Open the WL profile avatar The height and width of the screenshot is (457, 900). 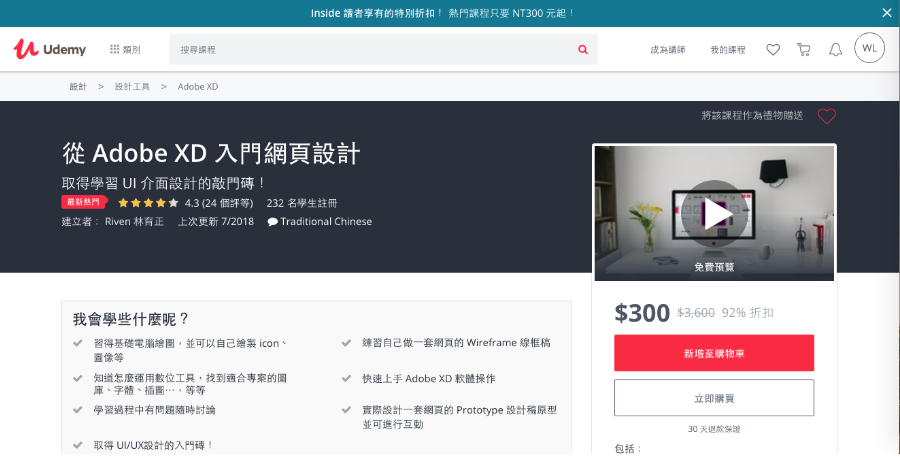click(869, 48)
